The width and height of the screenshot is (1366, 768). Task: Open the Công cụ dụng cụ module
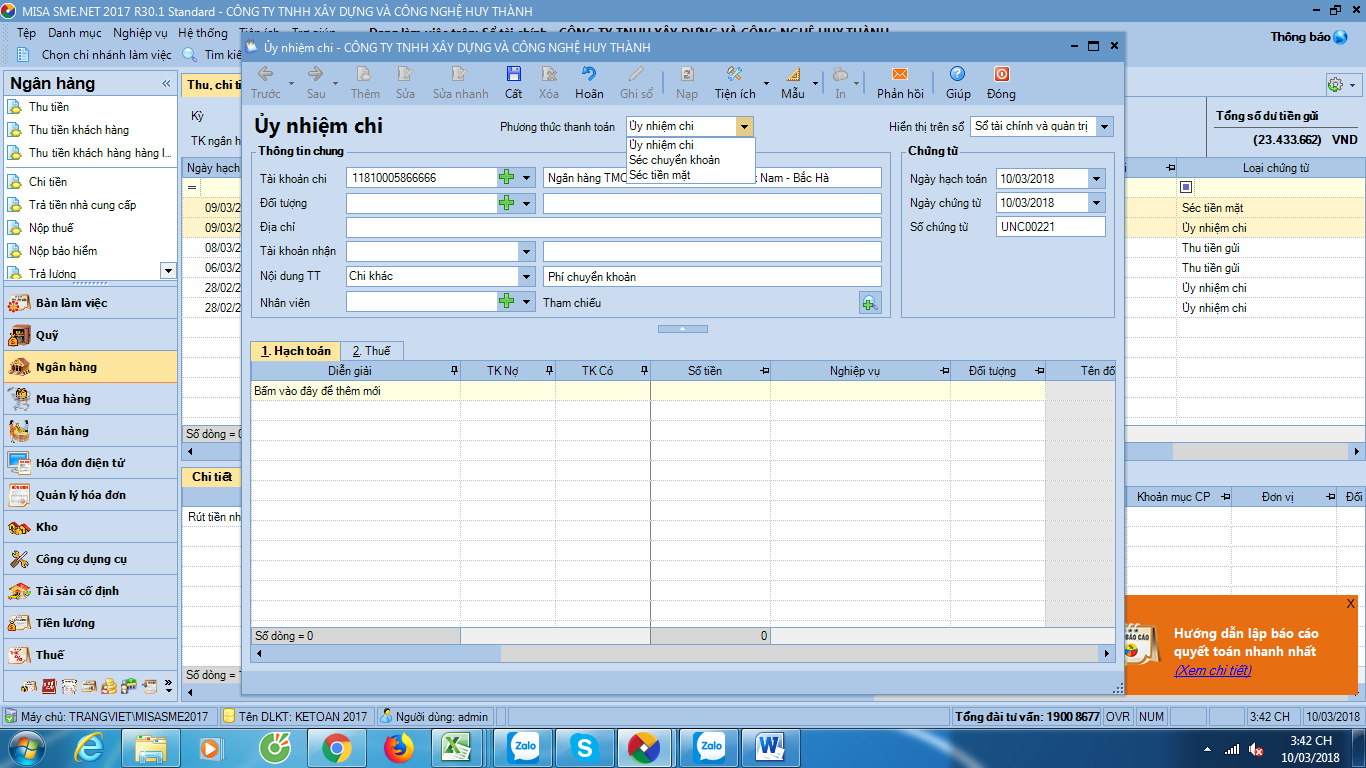coord(90,559)
